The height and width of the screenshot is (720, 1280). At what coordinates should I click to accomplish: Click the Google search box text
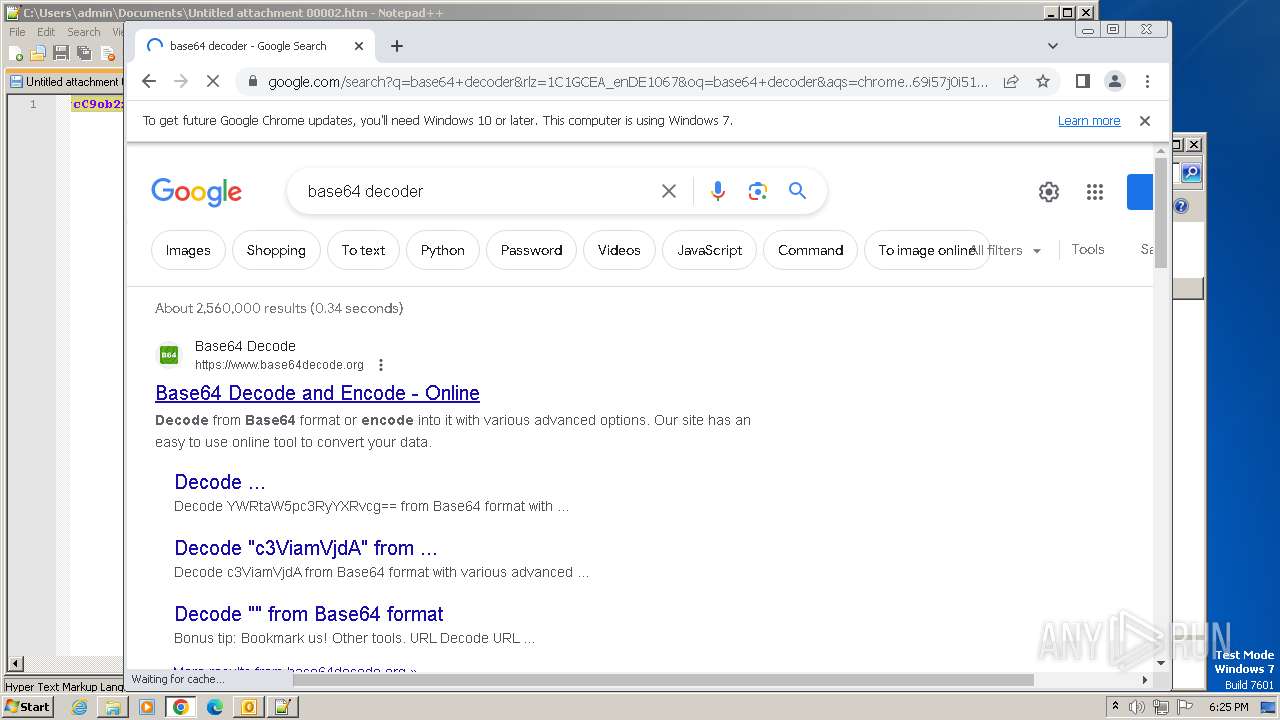(x=365, y=191)
